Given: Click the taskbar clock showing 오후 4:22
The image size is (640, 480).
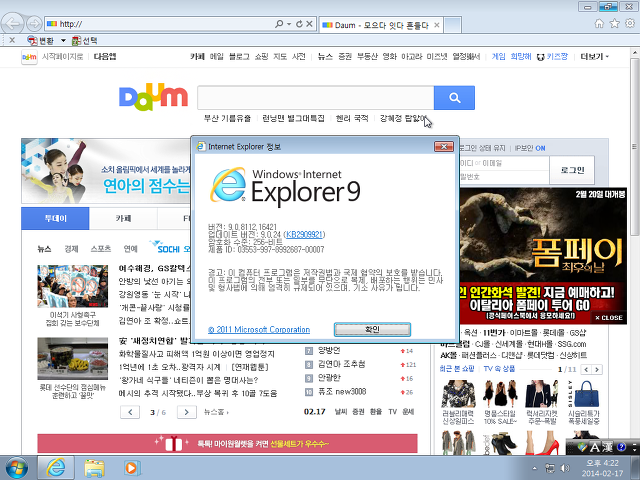Looking at the screenshot, I should (602, 468).
